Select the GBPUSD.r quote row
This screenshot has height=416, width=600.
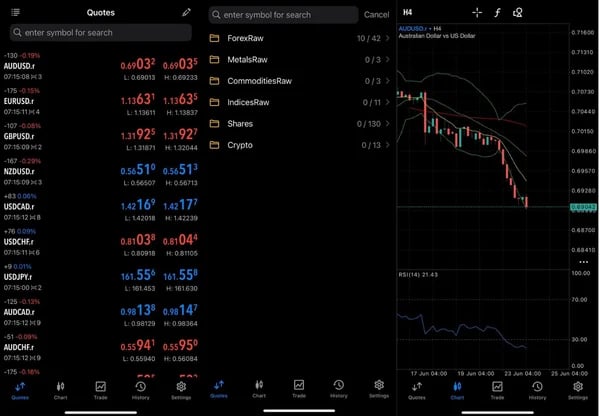pyautogui.click(x=101, y=137)
